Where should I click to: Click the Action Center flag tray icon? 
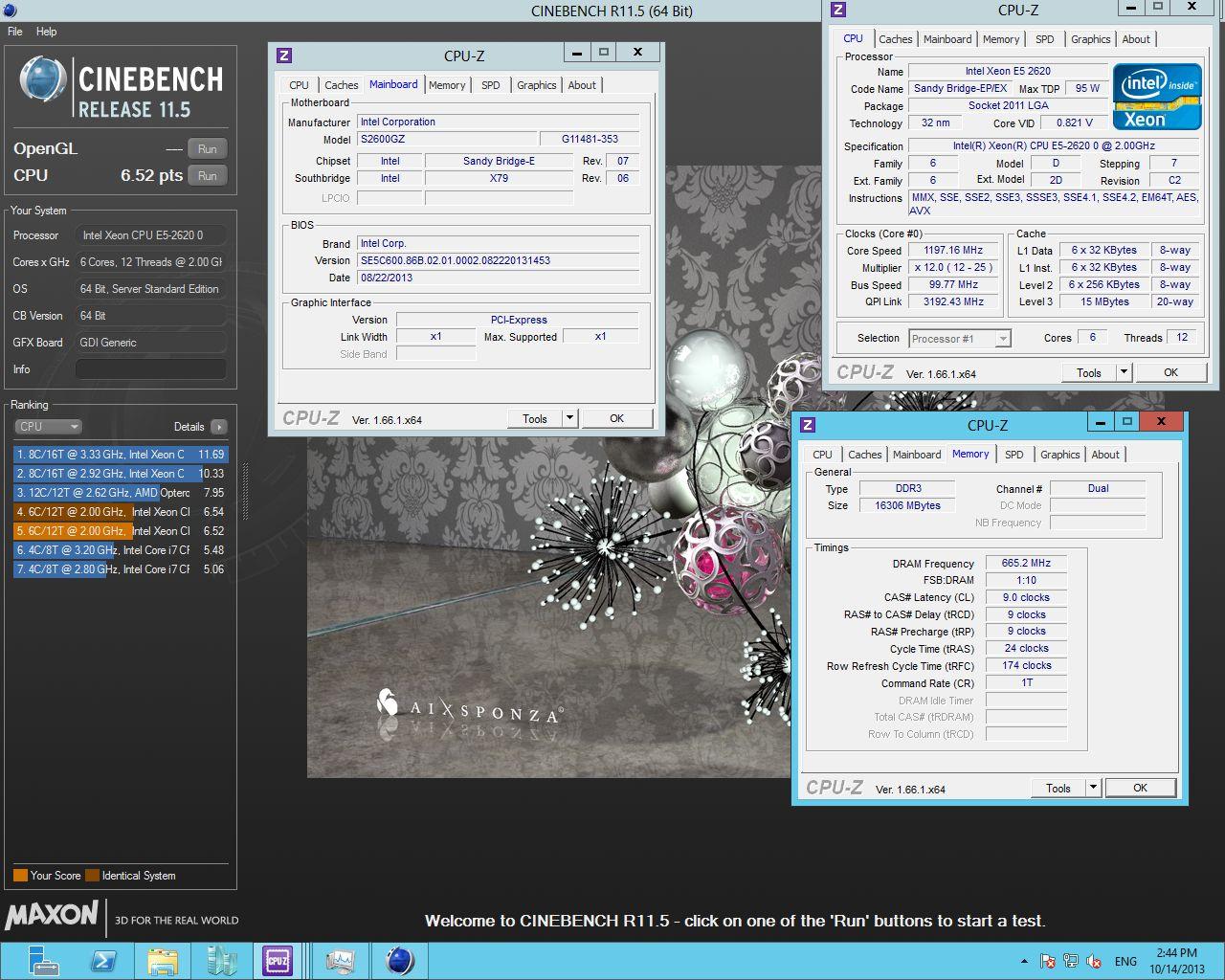tap(1048, 961)
